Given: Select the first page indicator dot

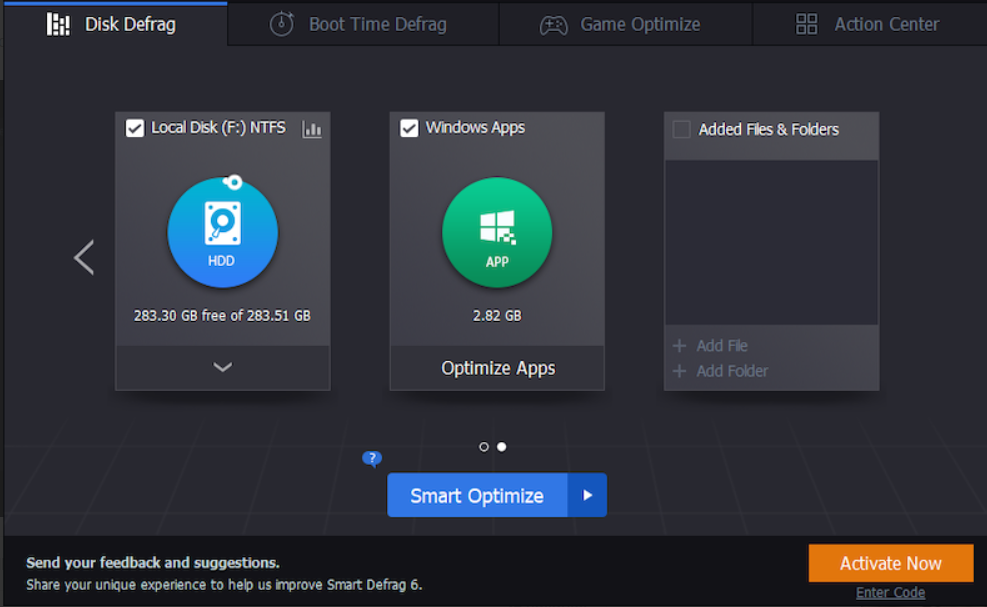Looking at the screenshot, I should pyautogui.click(x=484, y=447).
